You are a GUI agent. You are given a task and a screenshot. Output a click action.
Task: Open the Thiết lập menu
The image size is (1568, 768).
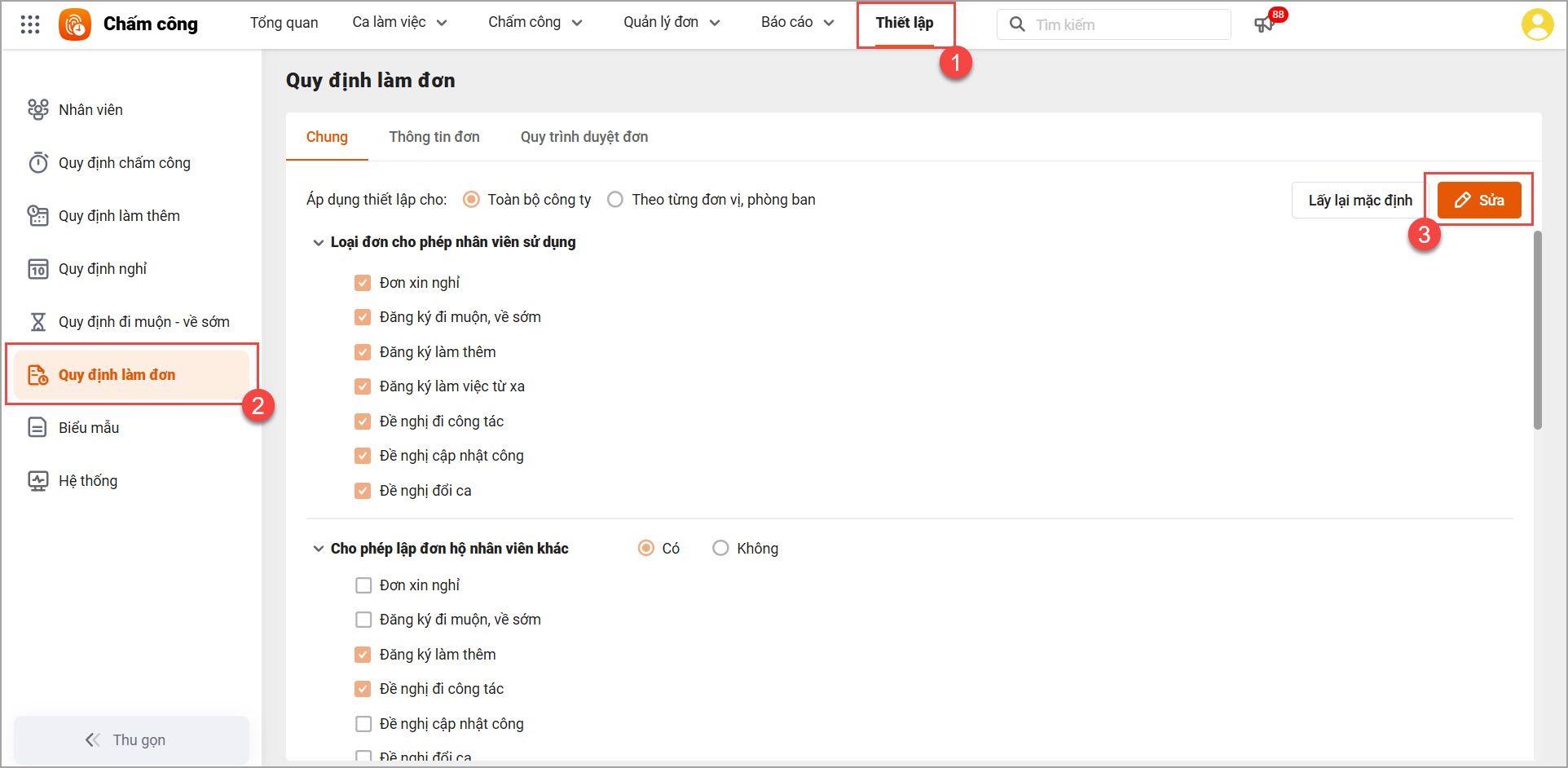(905, 22)
